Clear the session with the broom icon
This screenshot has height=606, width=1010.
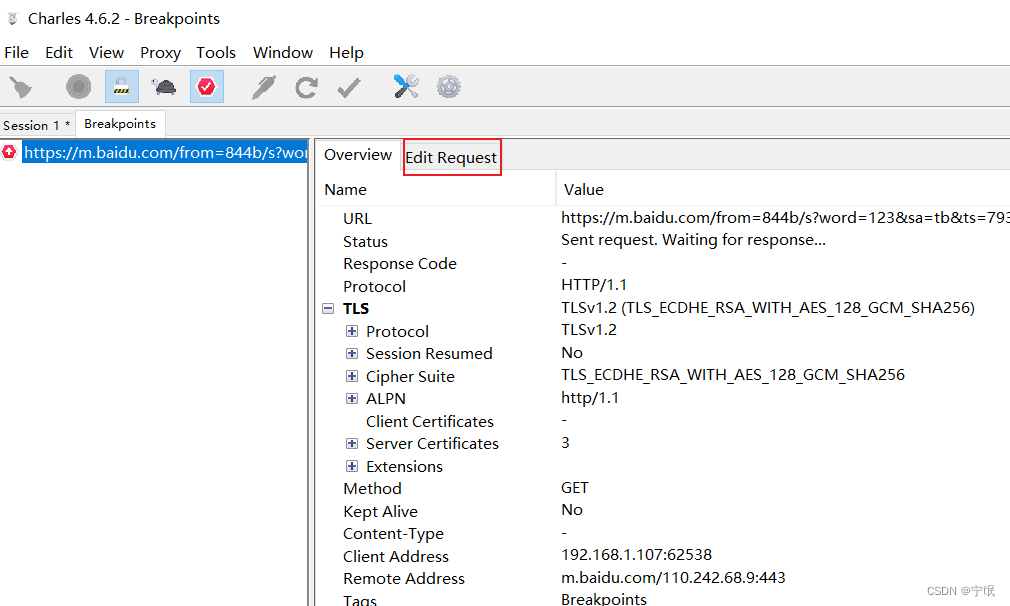(x=21, y=87)
